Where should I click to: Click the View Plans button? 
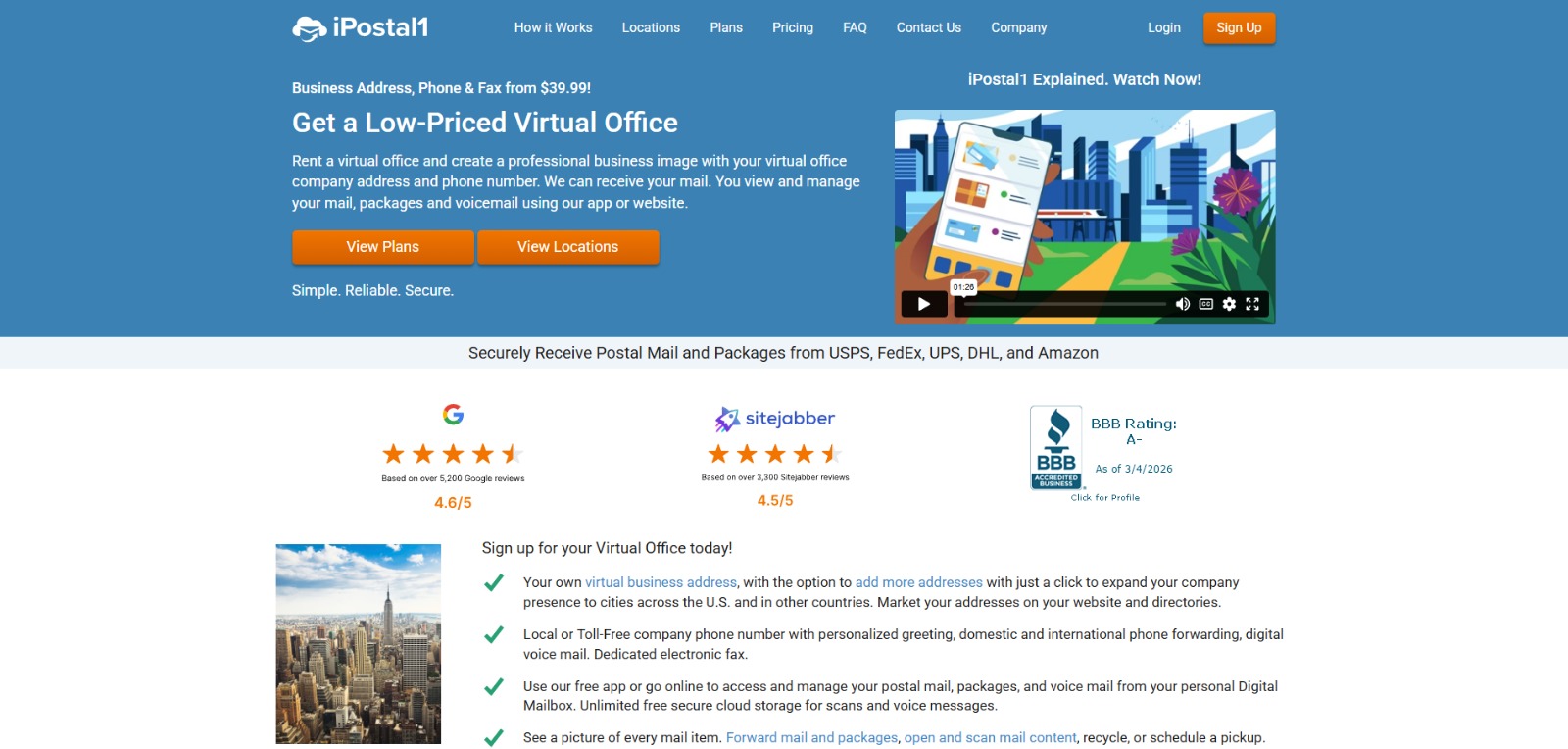[383, 247]
